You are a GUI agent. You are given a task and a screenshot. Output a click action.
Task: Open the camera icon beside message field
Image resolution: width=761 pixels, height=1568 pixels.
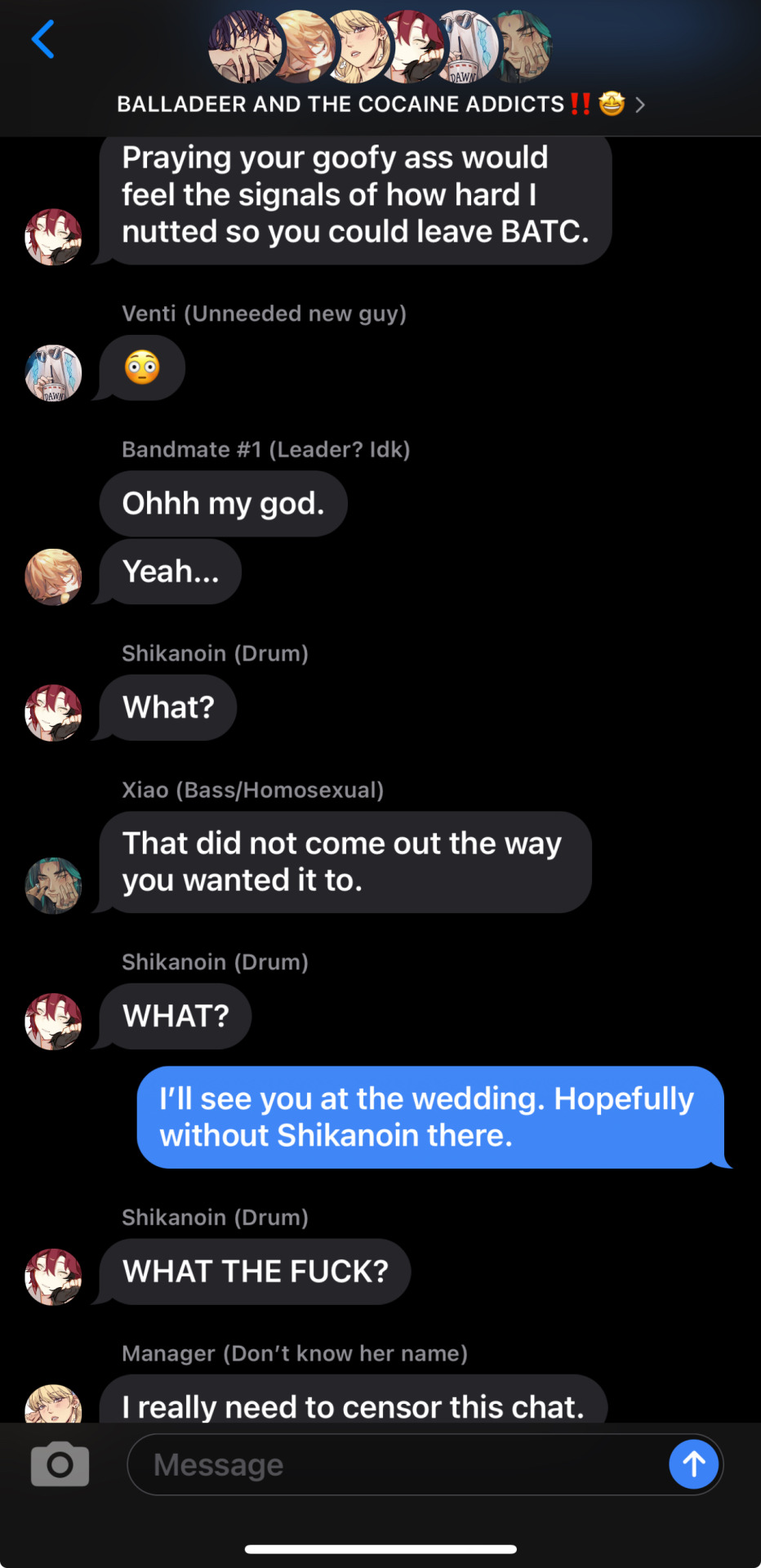[x=60, y=1463]
